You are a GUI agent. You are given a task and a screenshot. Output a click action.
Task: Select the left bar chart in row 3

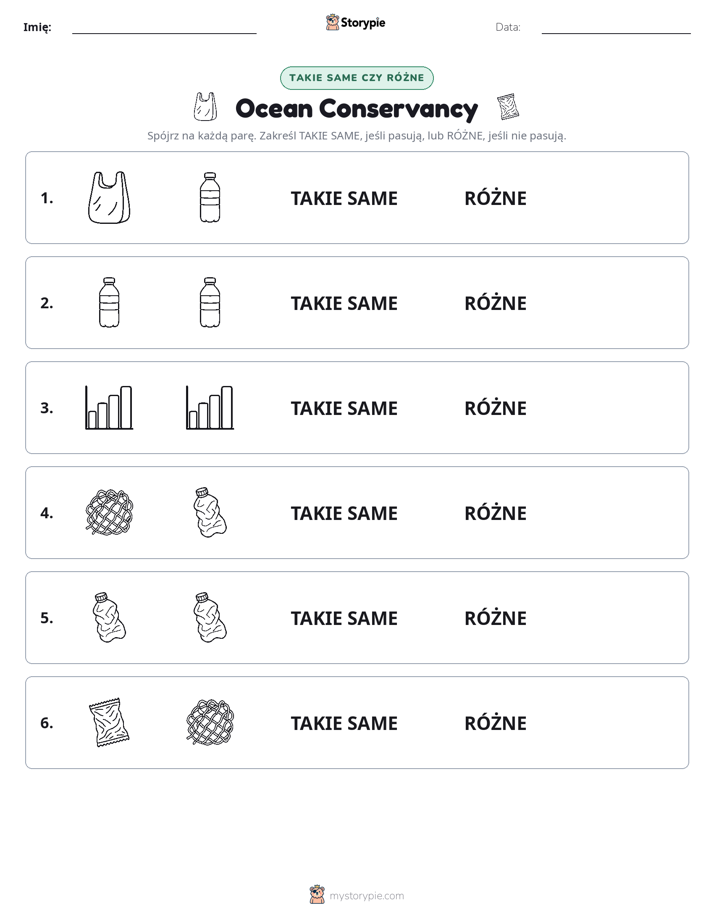pyautogui.click(x=109, y=407)
